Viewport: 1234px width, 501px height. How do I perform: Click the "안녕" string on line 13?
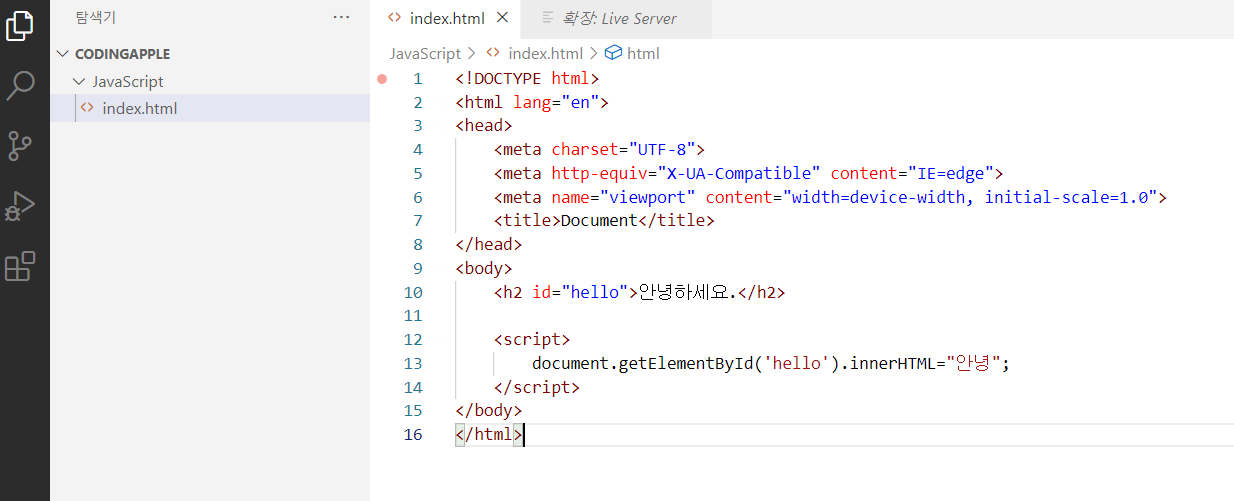coord(975,363)
